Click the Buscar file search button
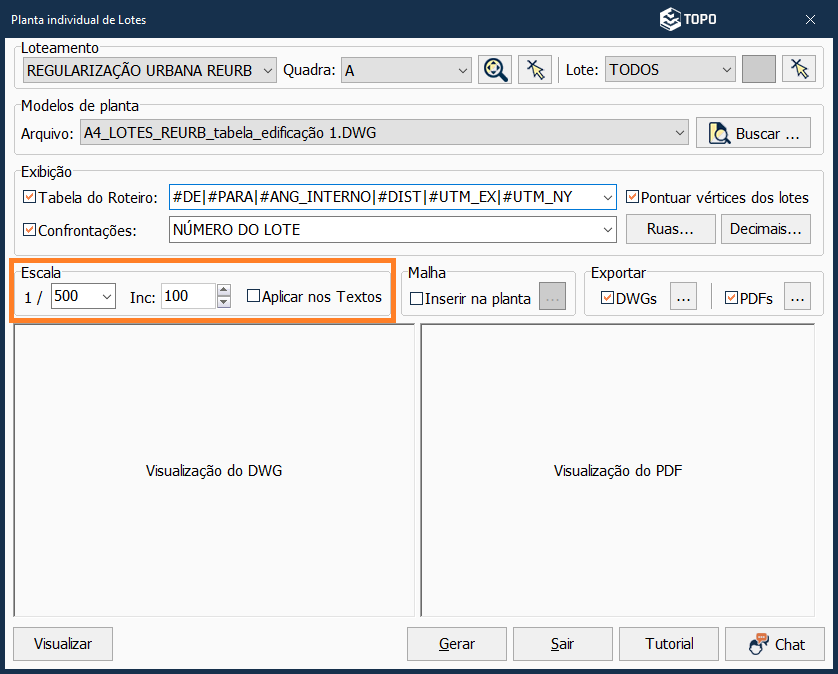 [x=754, y=132]
